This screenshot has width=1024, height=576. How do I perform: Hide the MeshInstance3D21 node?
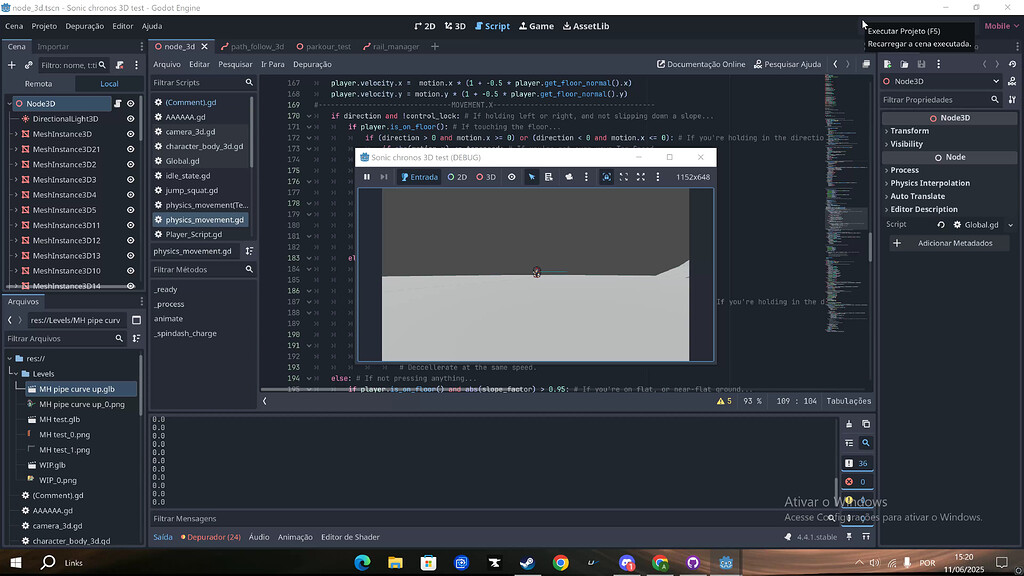131,149
